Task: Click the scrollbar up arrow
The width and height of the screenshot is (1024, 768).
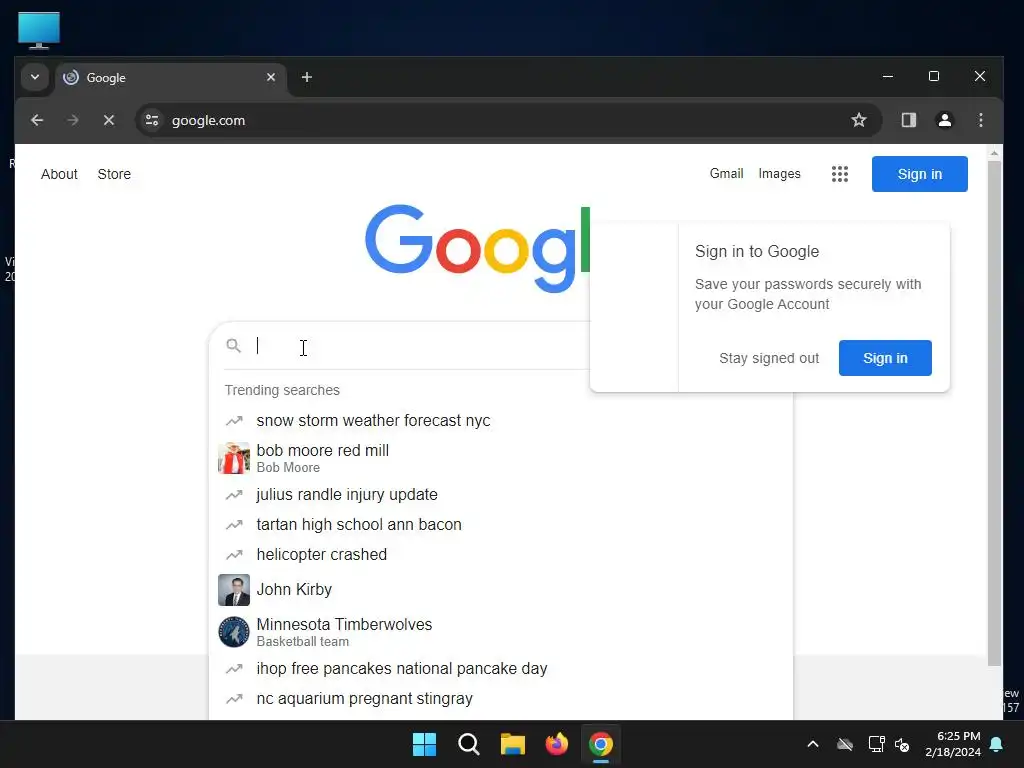Action: coord(994,153)
